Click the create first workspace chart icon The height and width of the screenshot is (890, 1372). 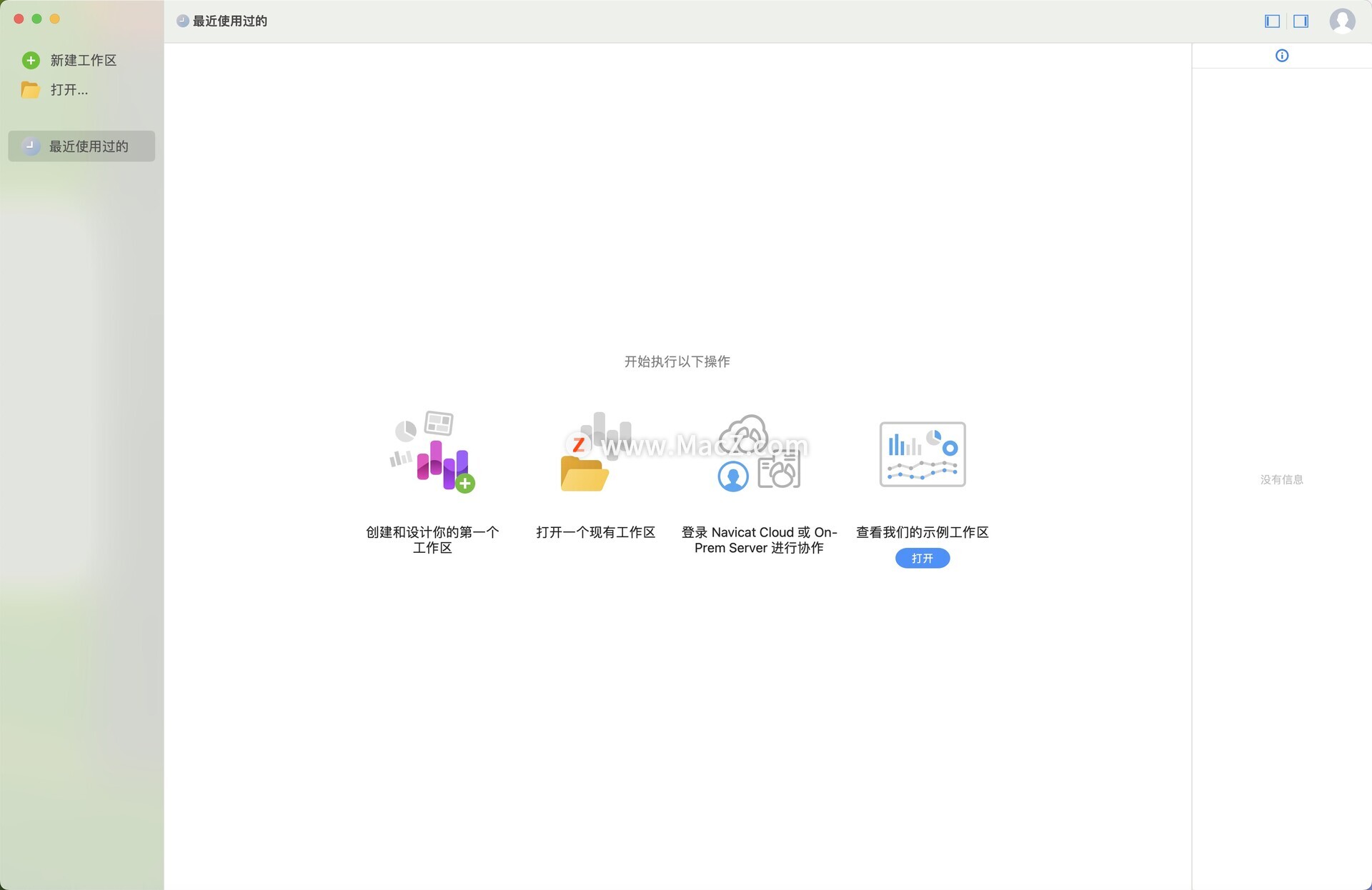pos(433,452)
